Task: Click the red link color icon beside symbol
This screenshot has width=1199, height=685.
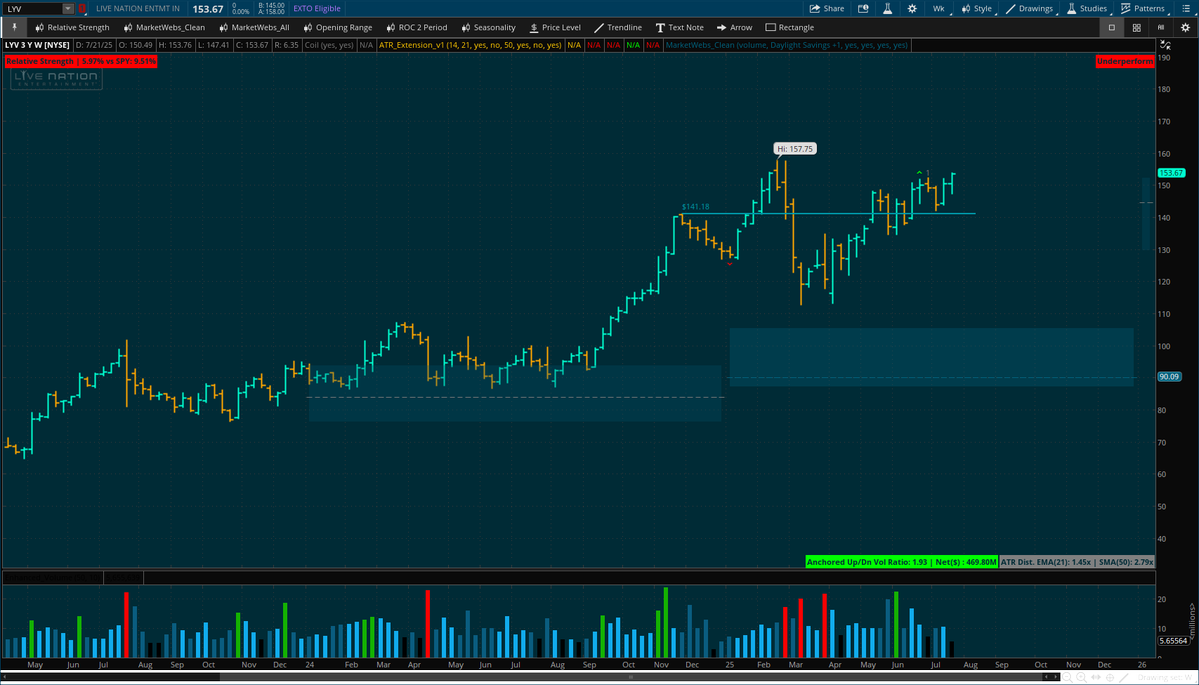Action: (x=83, y=8)
